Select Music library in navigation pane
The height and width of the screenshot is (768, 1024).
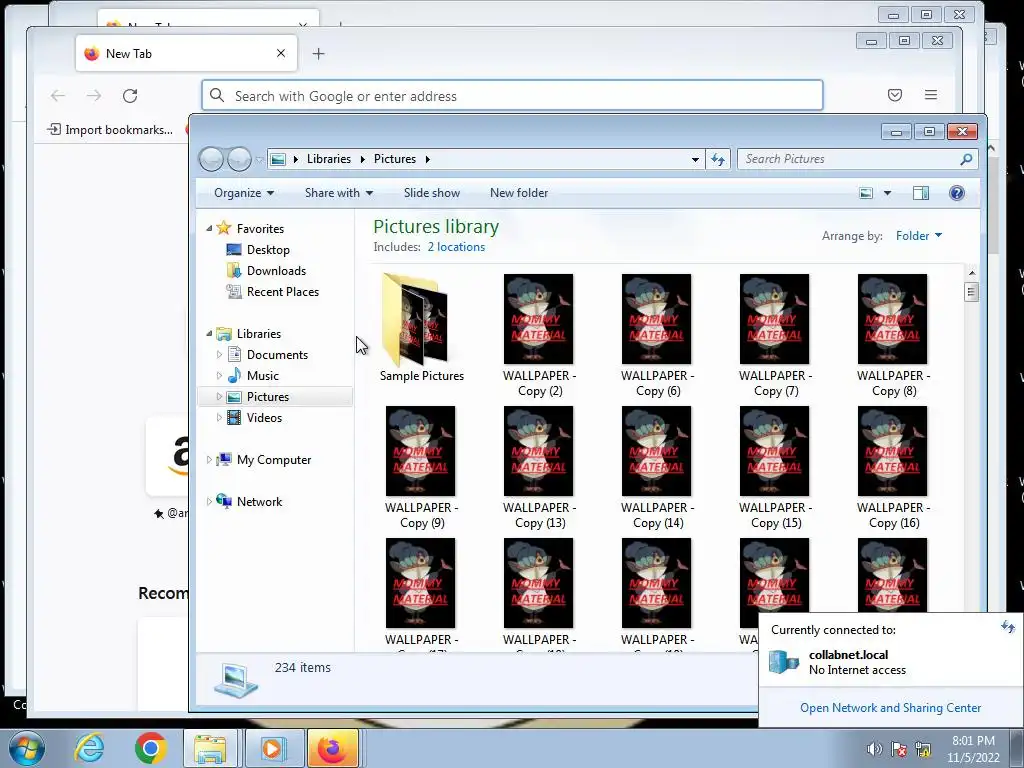[263, 376]
